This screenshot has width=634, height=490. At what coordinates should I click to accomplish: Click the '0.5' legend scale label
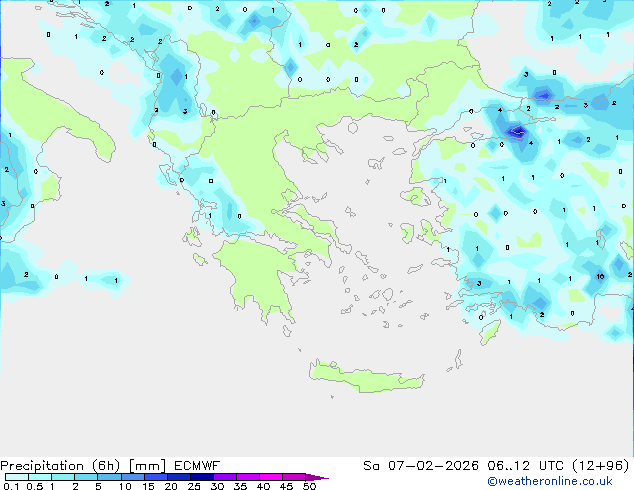coord(35,486)
